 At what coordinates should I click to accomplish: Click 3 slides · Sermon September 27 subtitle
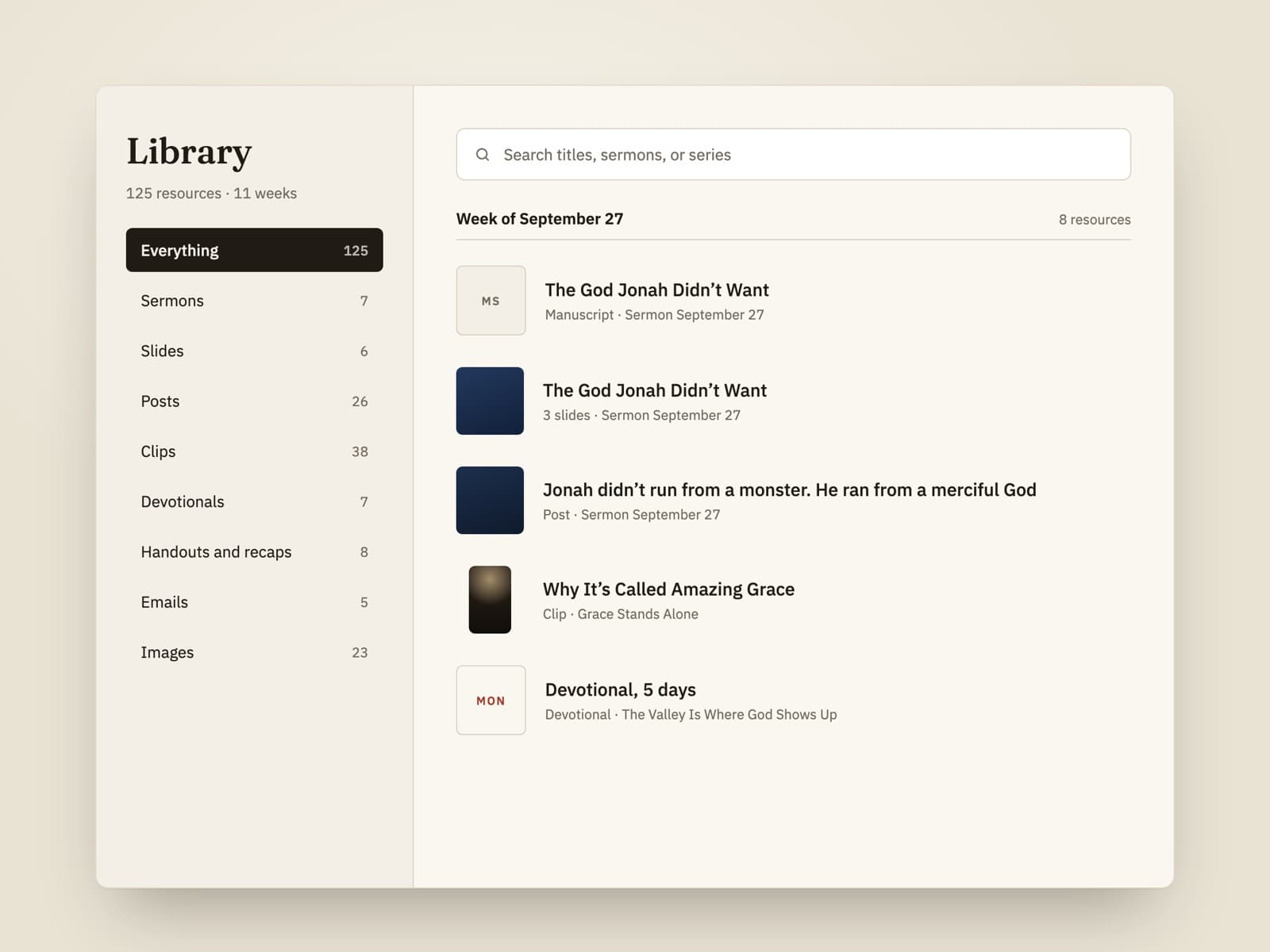point(641,415)
